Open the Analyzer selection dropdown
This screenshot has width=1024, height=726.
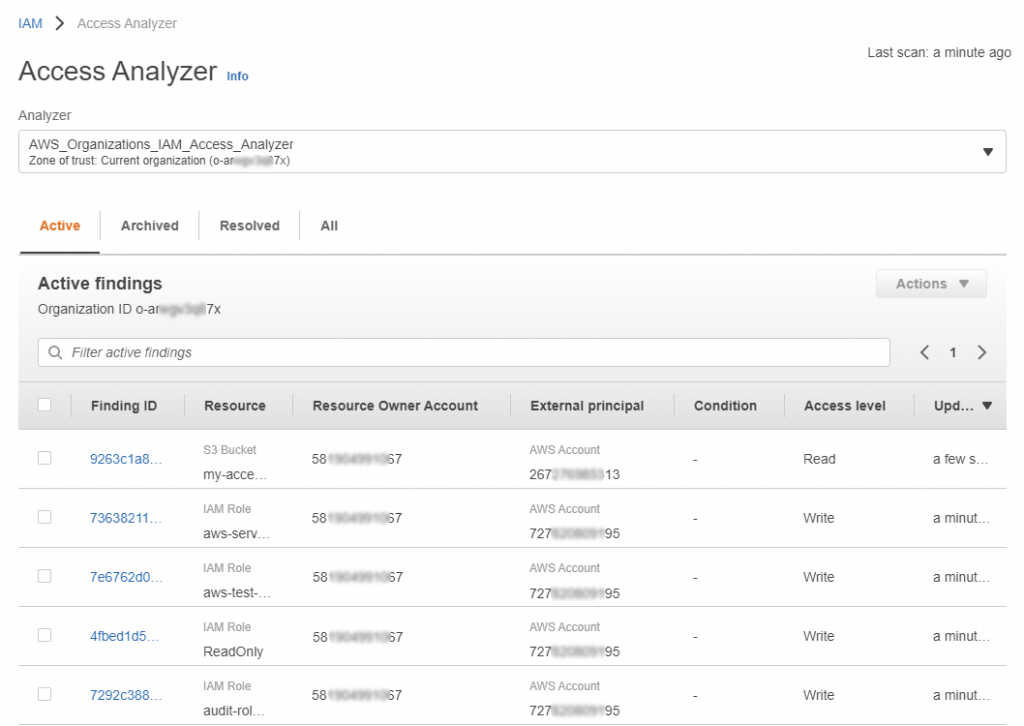click(x=512, y=151)
